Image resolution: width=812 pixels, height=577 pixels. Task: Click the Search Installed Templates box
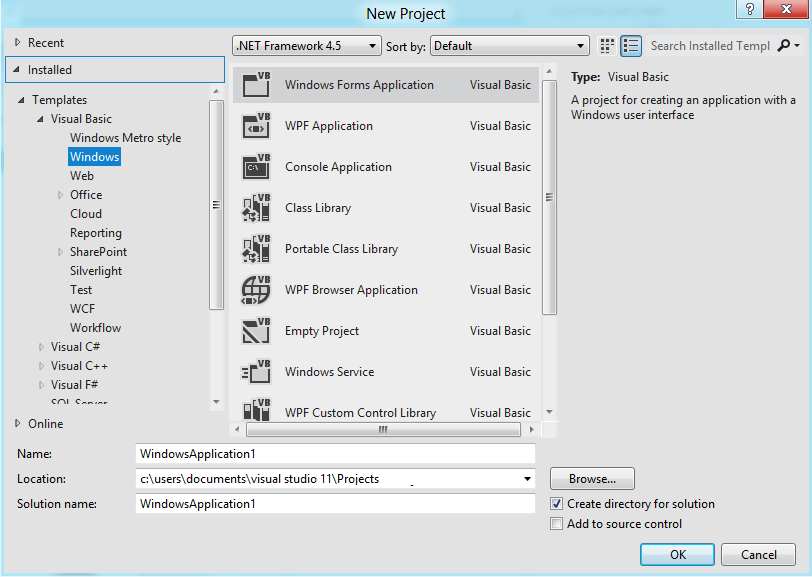710,46
